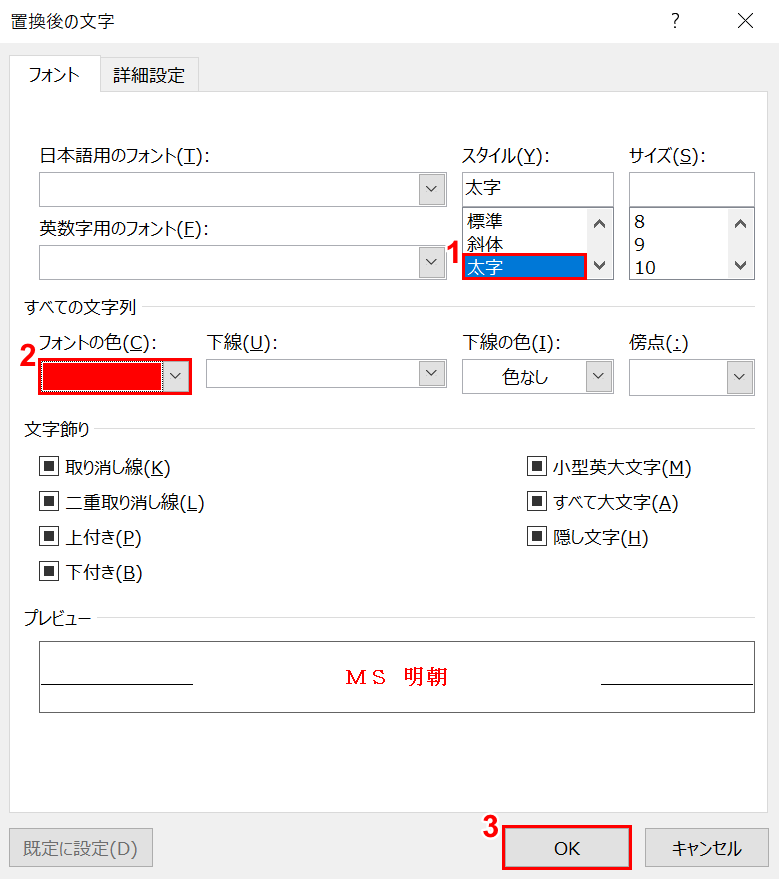Expand the 傍点 dropdown
The image size is (779, 879).
pos(740,377)
